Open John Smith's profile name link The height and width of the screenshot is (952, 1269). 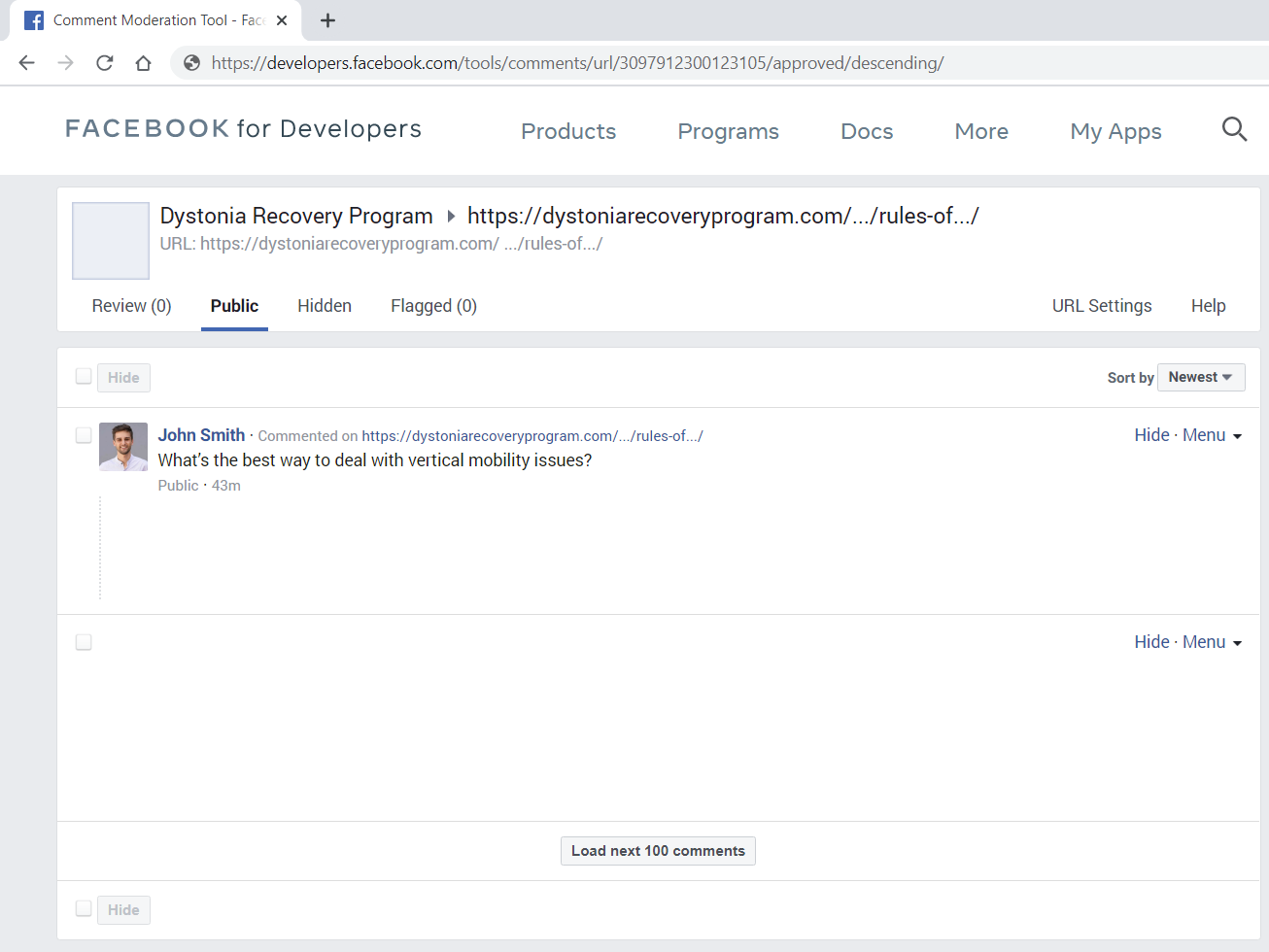(x=201, y=435)
